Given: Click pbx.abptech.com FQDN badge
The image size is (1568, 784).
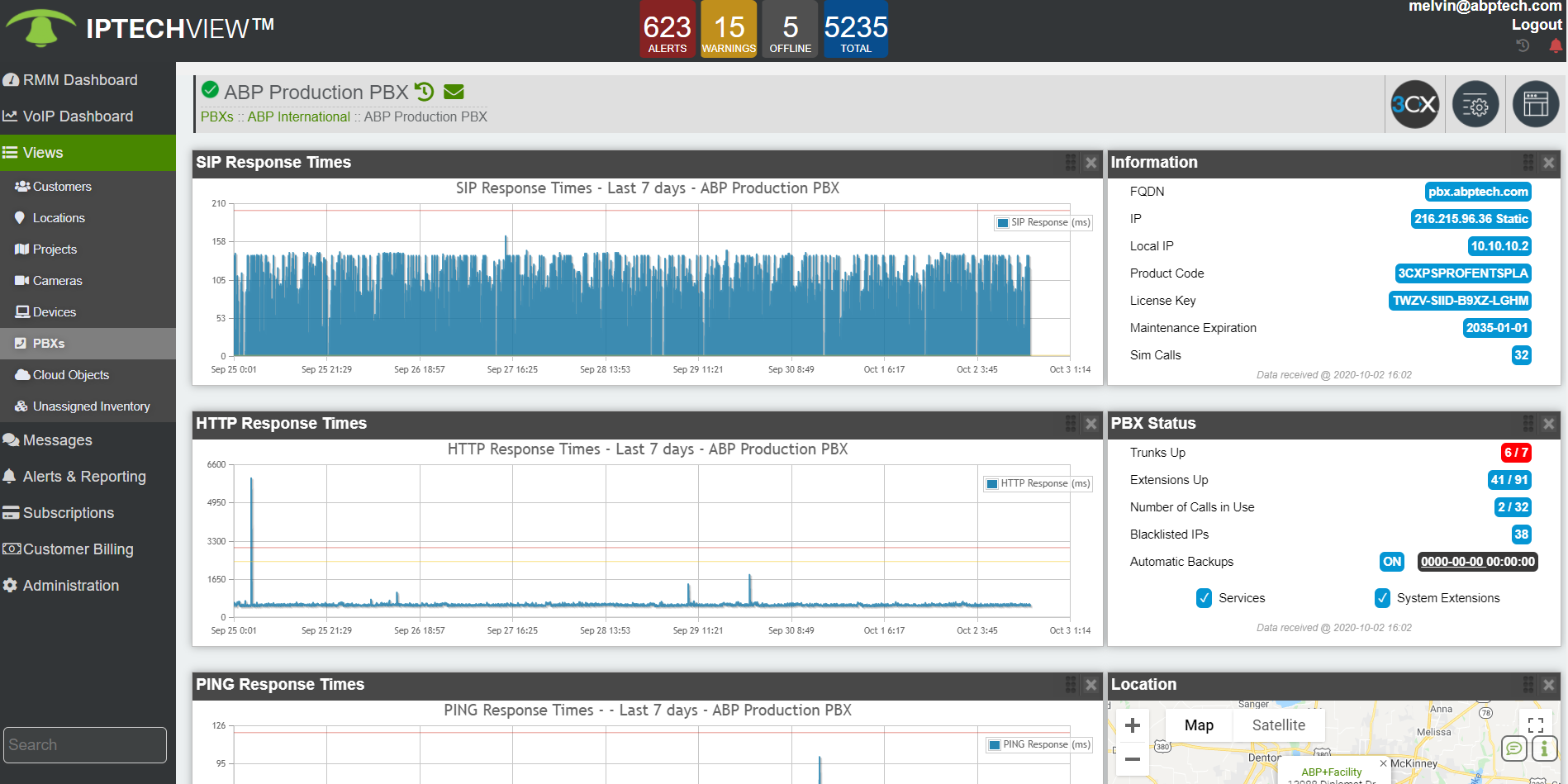Looking at the screenshot, I should [1478, 192].
